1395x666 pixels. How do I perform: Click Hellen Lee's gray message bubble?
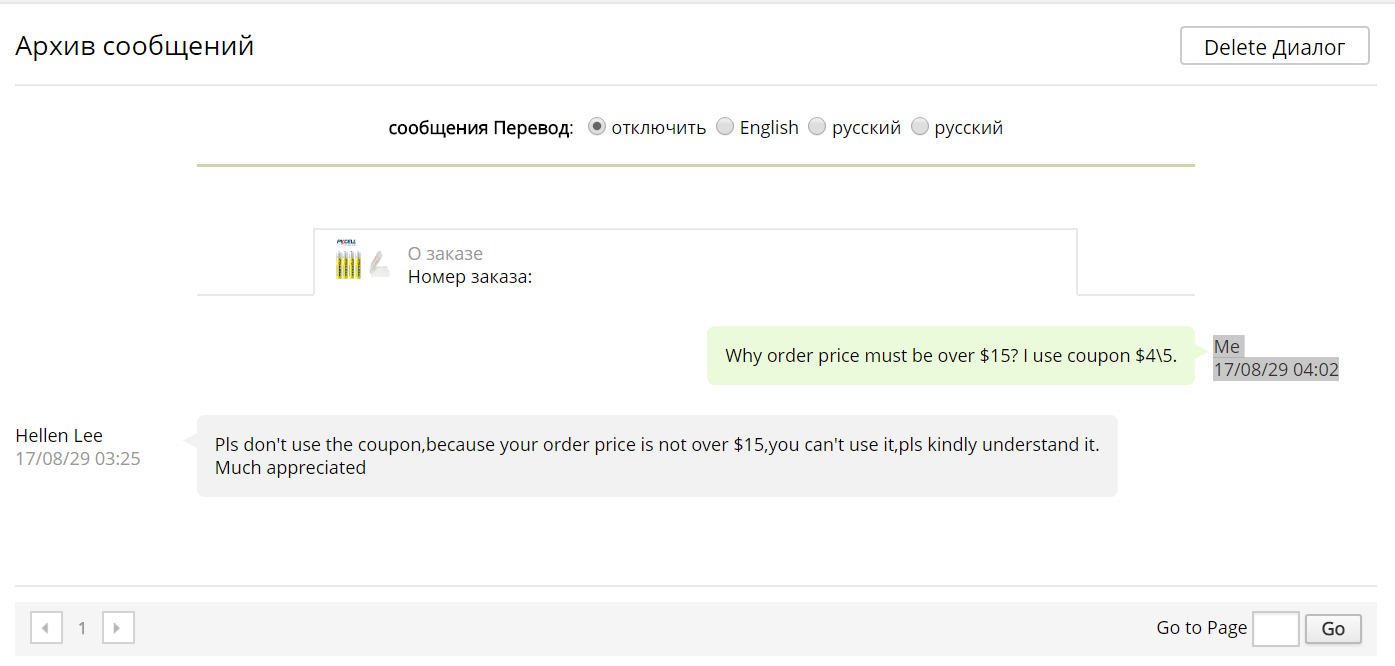click(657, 456)
